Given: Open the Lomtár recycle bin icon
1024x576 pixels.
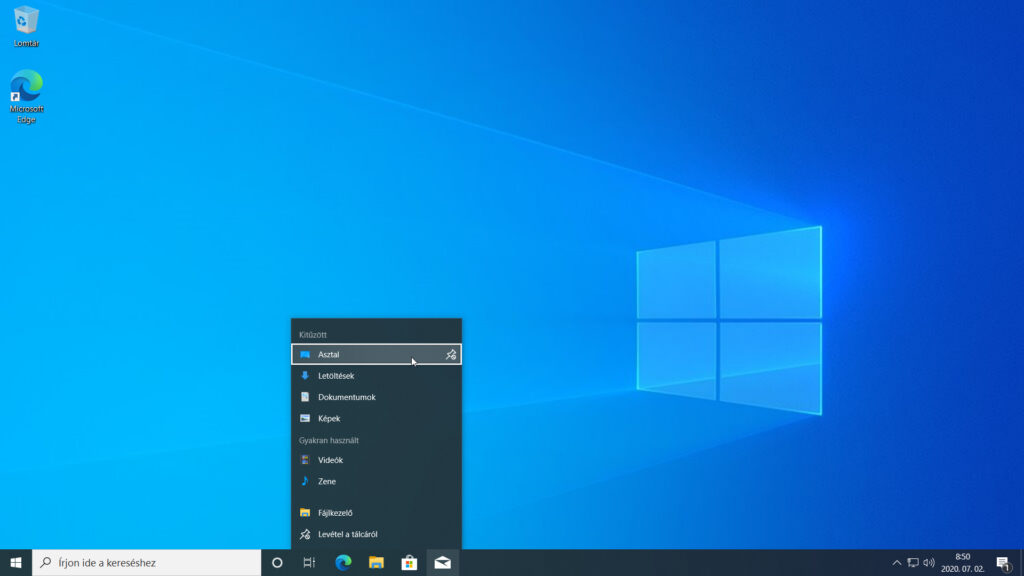Looking at the screenshot, I should click(x=26, y=26).
